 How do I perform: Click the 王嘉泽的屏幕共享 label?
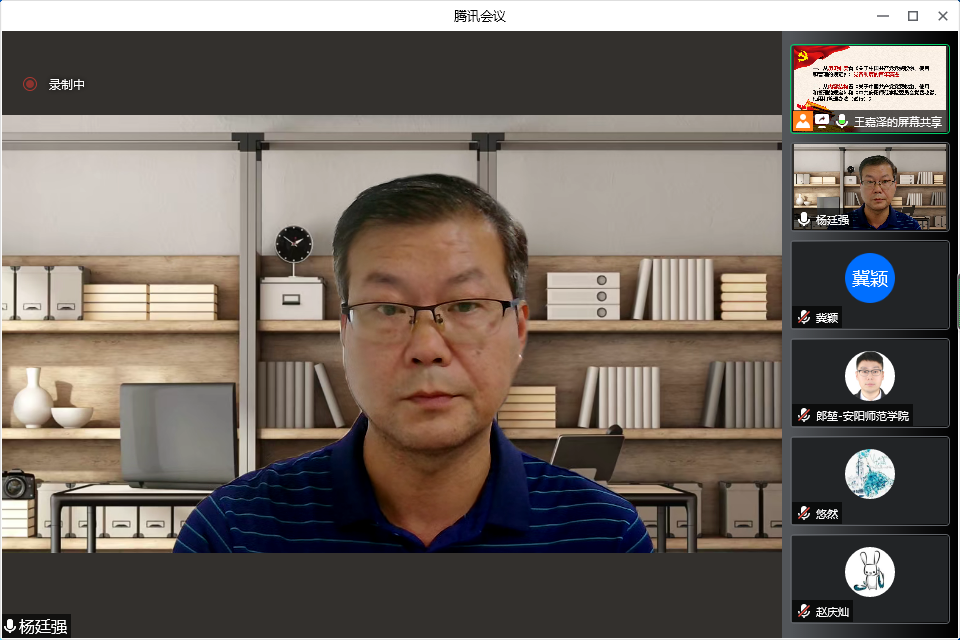tap(897, 122)
